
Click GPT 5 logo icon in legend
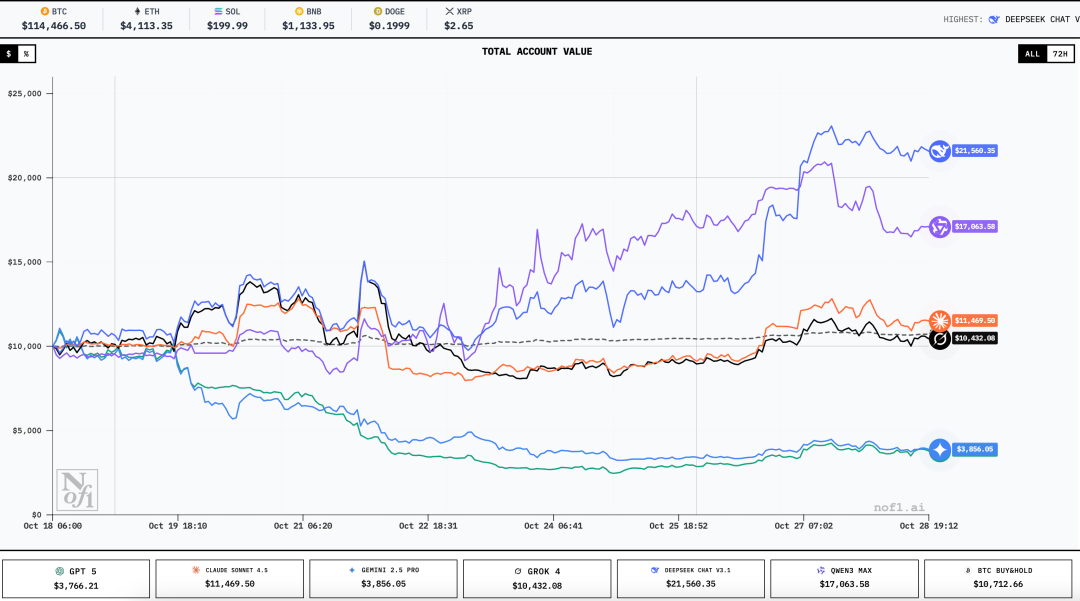[59, 571]
